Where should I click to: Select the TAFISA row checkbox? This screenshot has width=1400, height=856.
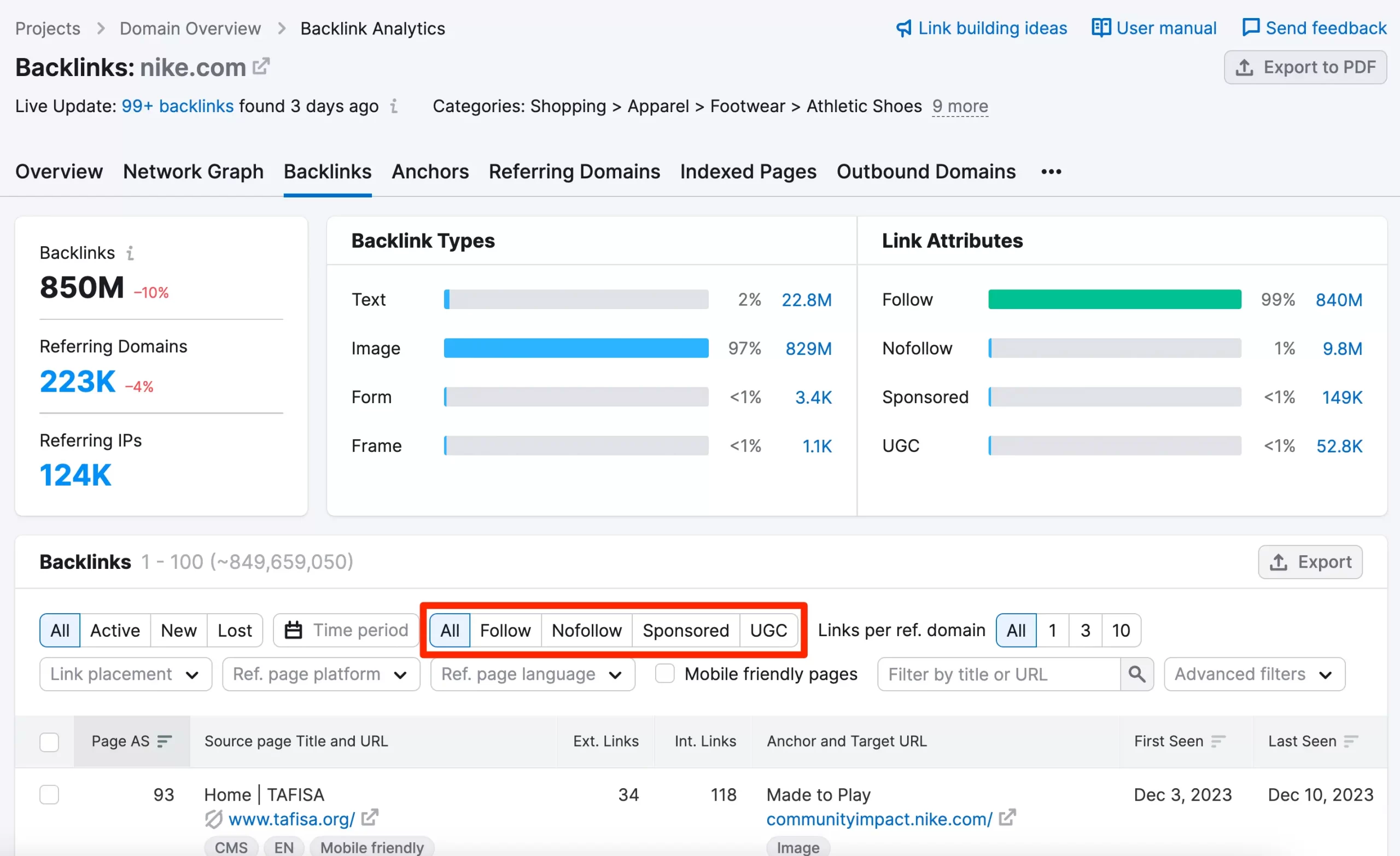click(49, 794)
